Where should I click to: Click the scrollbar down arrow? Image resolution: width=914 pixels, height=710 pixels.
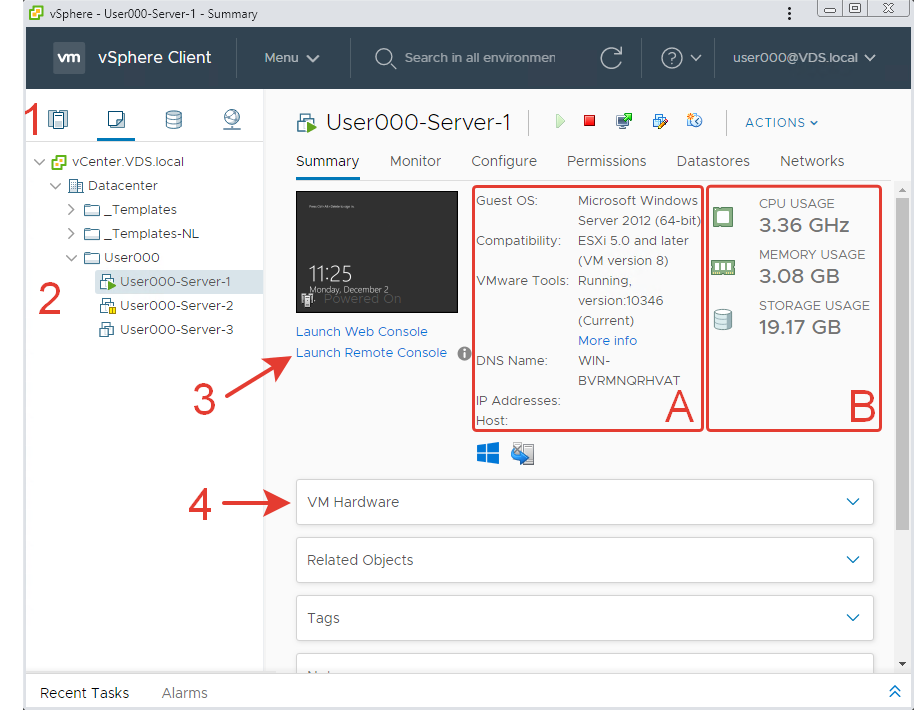[x=902, y=663]
